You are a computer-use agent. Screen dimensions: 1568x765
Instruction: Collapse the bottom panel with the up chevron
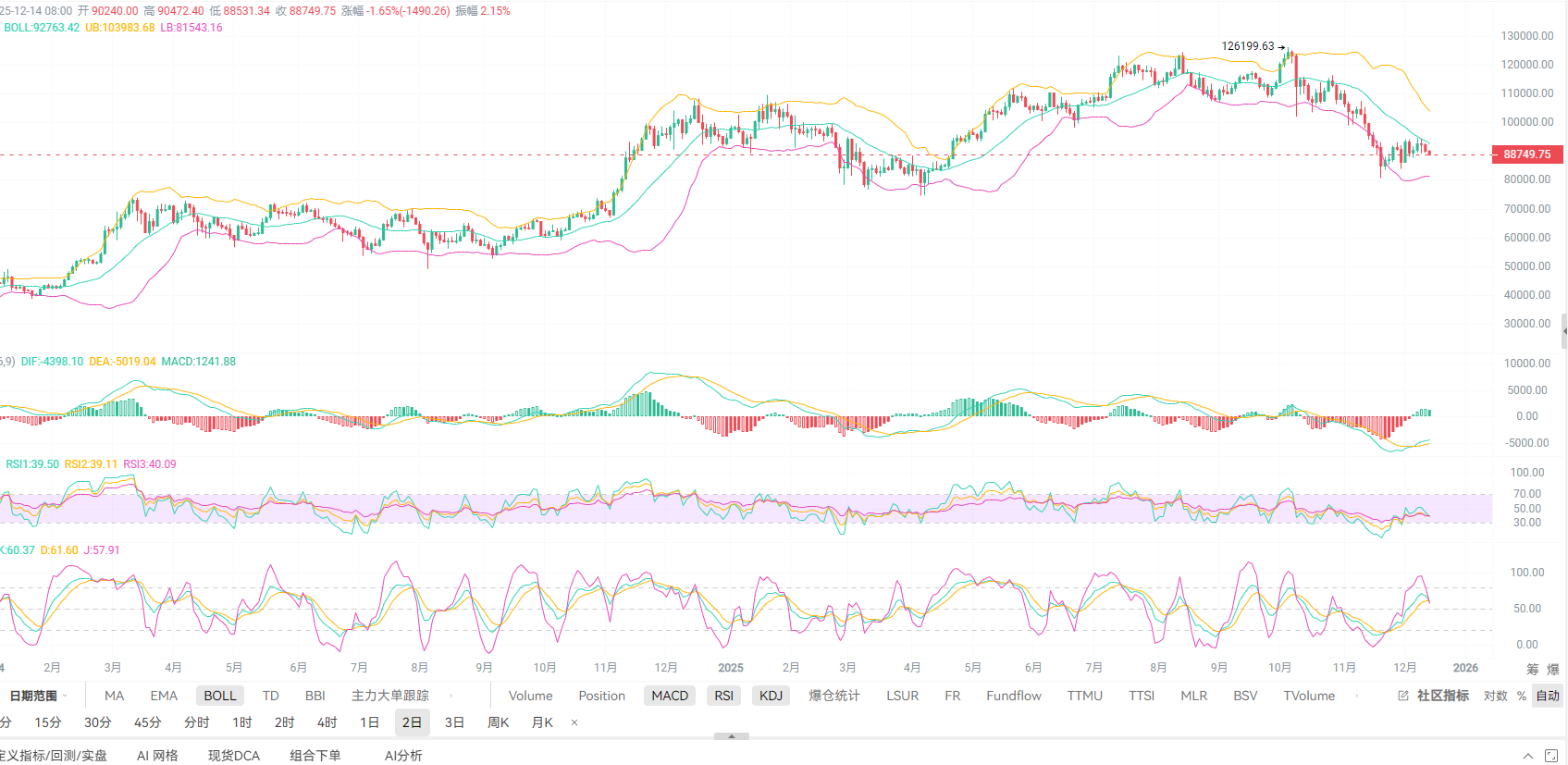tap(1527, 756)
